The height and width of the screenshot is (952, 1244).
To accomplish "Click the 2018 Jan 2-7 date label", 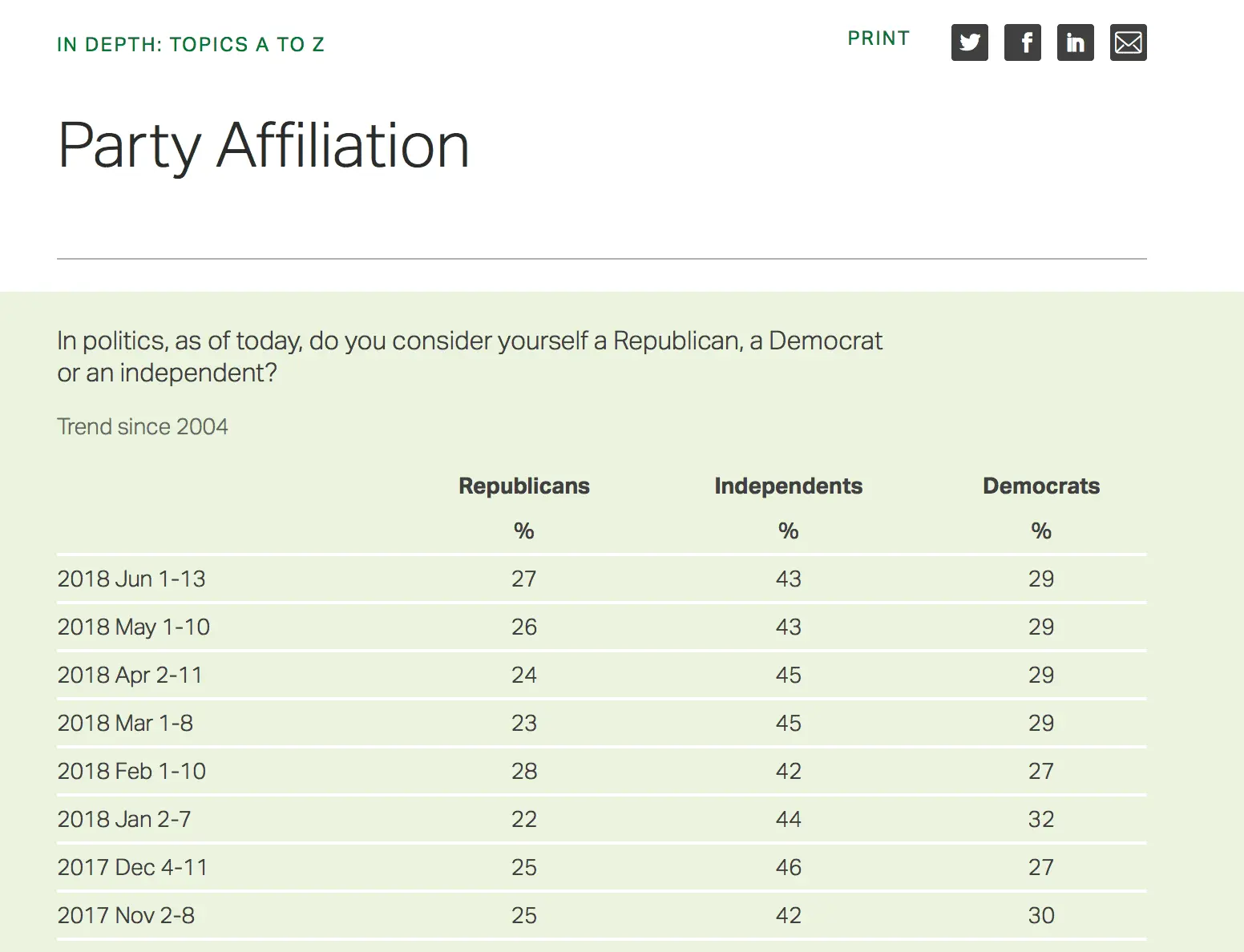I will tap(124, 819).
